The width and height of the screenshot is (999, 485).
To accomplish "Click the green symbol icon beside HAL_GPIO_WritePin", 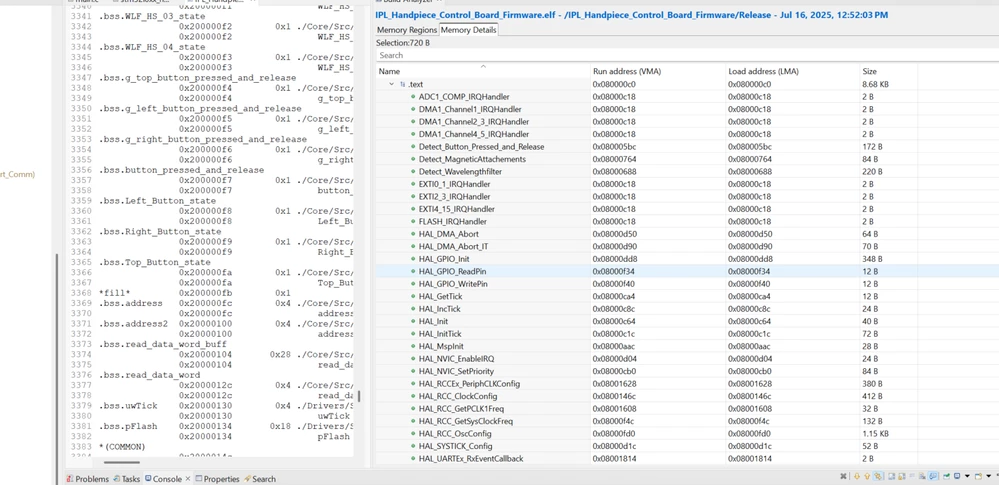I will (412, 284).
